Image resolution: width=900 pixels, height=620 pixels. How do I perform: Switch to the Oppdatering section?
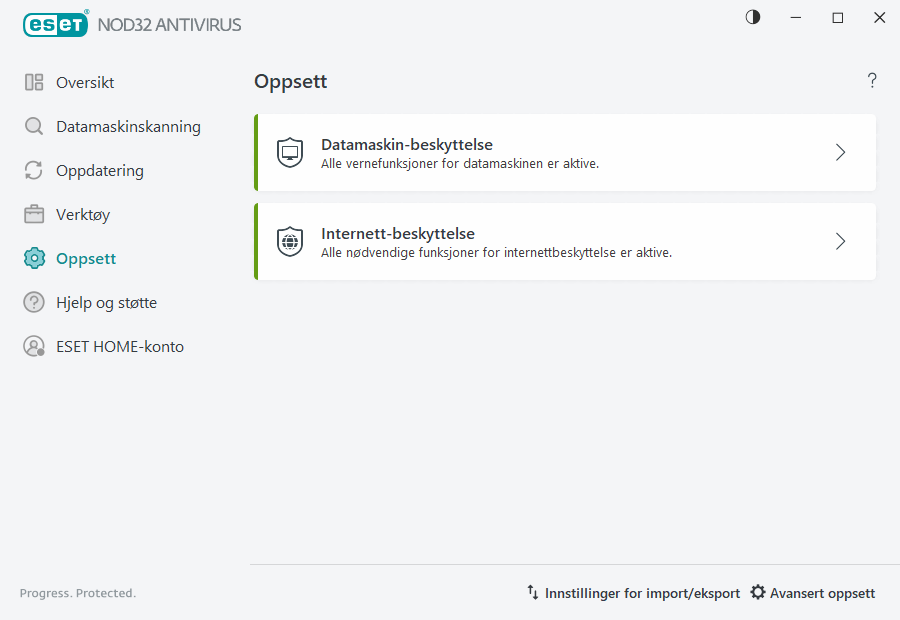click(x=100, y=170)
